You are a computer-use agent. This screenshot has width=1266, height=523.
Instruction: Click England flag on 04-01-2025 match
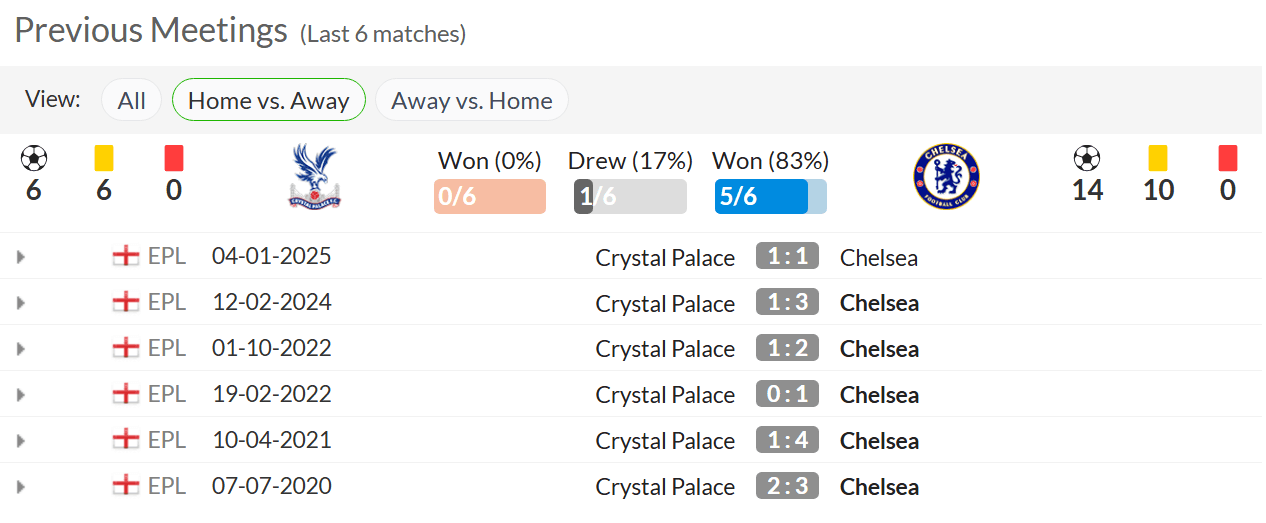click(x=126, y=257)
